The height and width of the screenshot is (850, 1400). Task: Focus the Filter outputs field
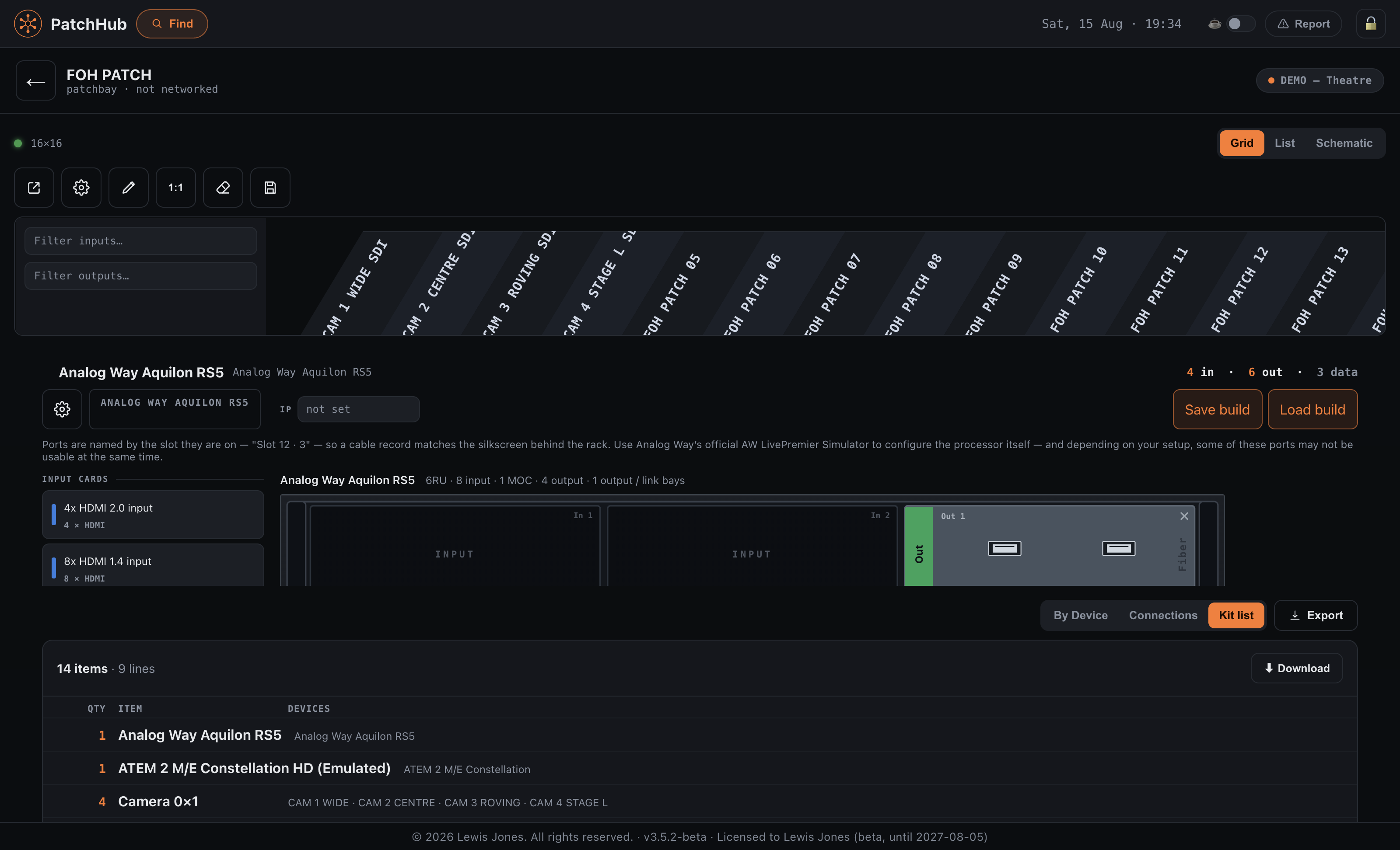tap(141, 276)
